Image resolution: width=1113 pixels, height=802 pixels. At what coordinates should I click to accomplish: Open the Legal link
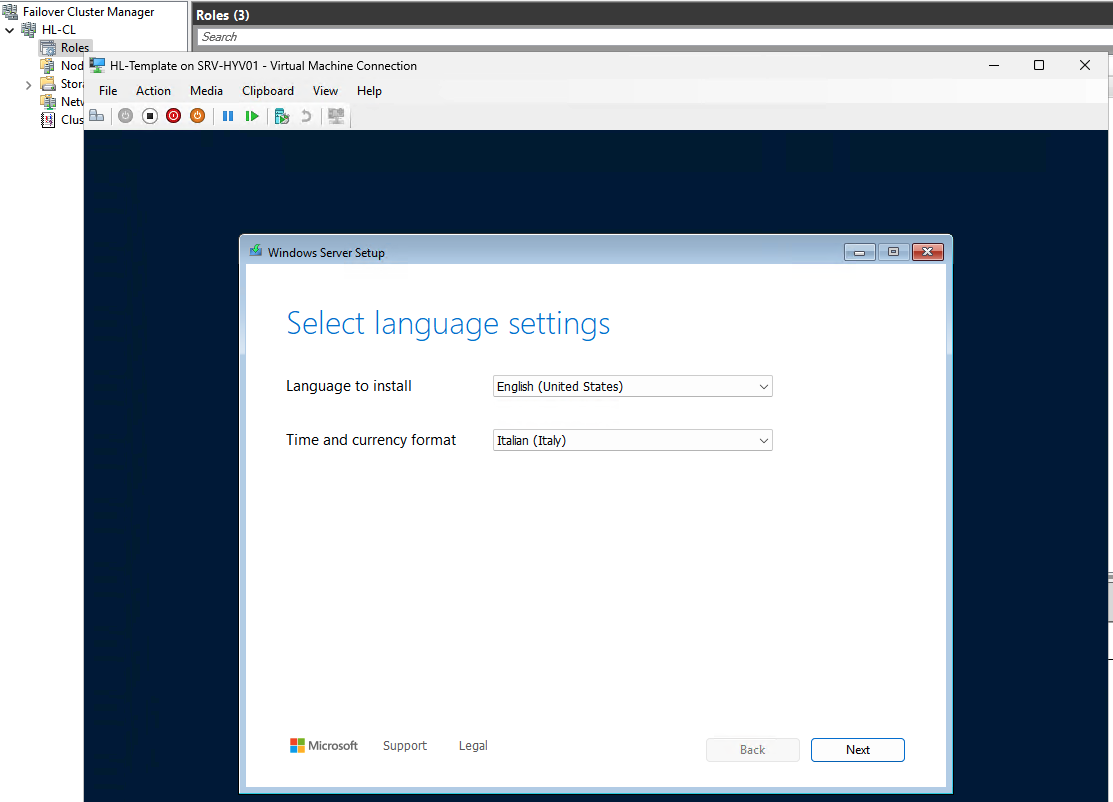(x=473, y=746)
